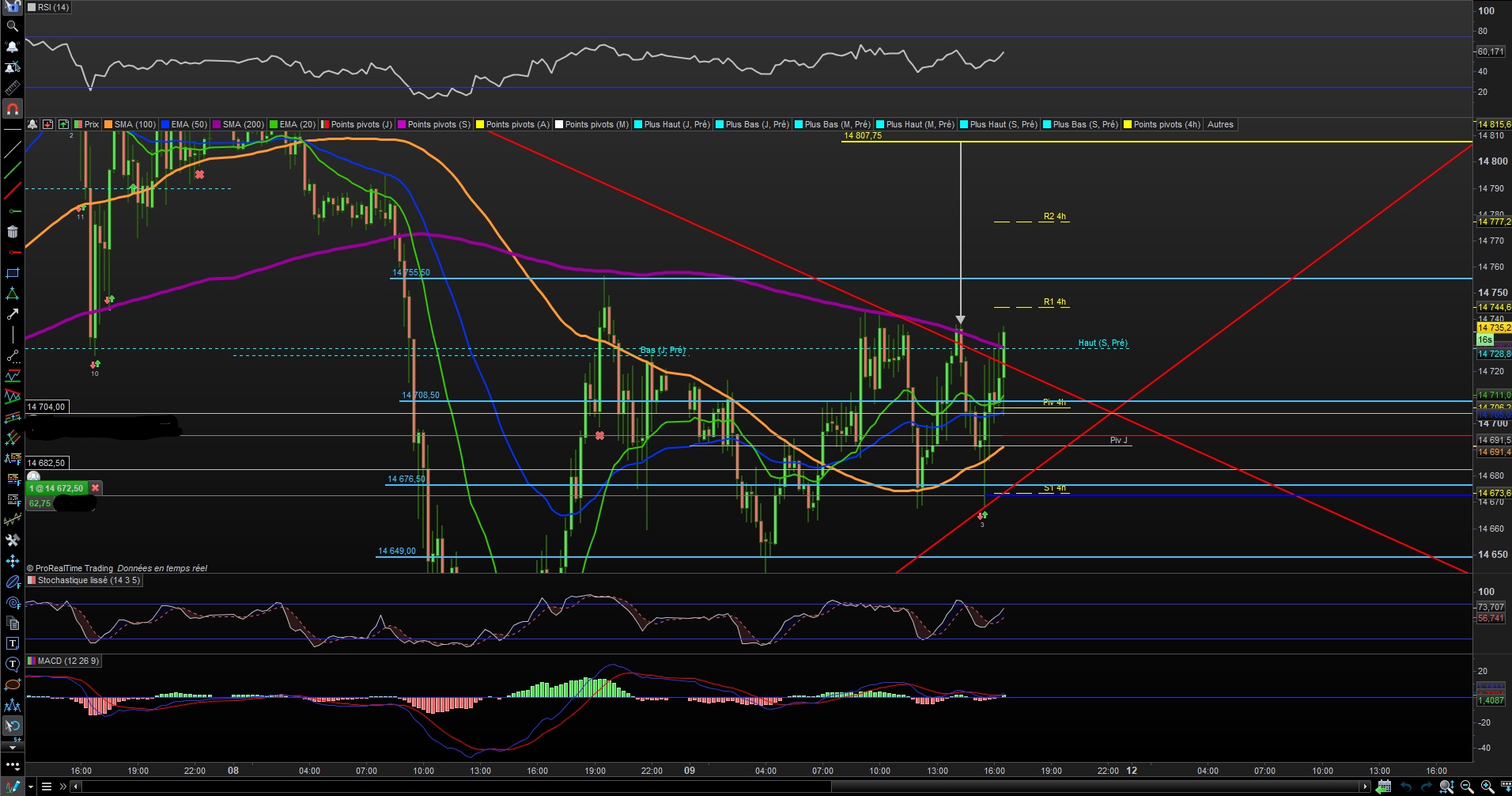Viewport: 1512px width, 796px height.
Task: Click the crossed-out bell alert removal tool
Action: (x=12, y=67)
